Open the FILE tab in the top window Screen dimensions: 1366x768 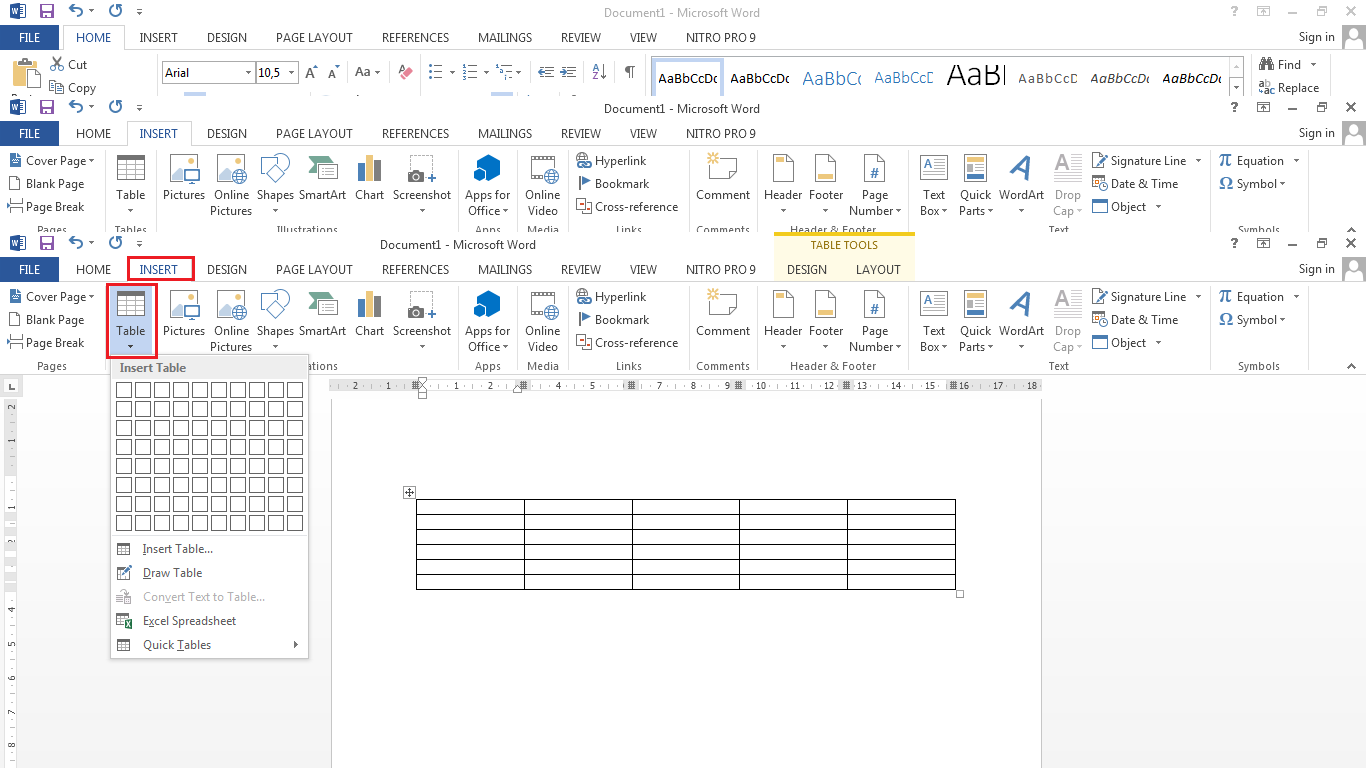point(30,37)
